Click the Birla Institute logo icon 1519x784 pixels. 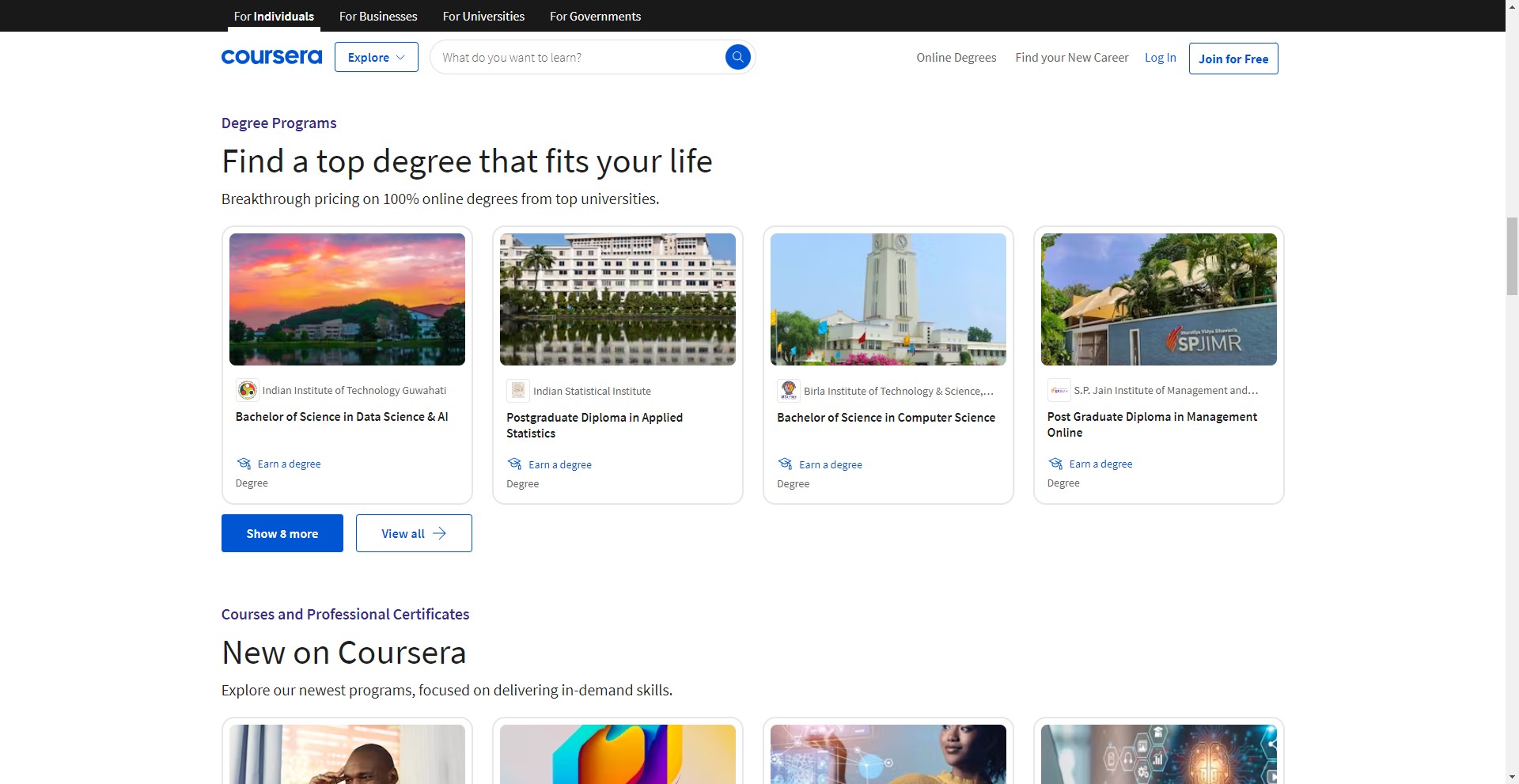788,391
